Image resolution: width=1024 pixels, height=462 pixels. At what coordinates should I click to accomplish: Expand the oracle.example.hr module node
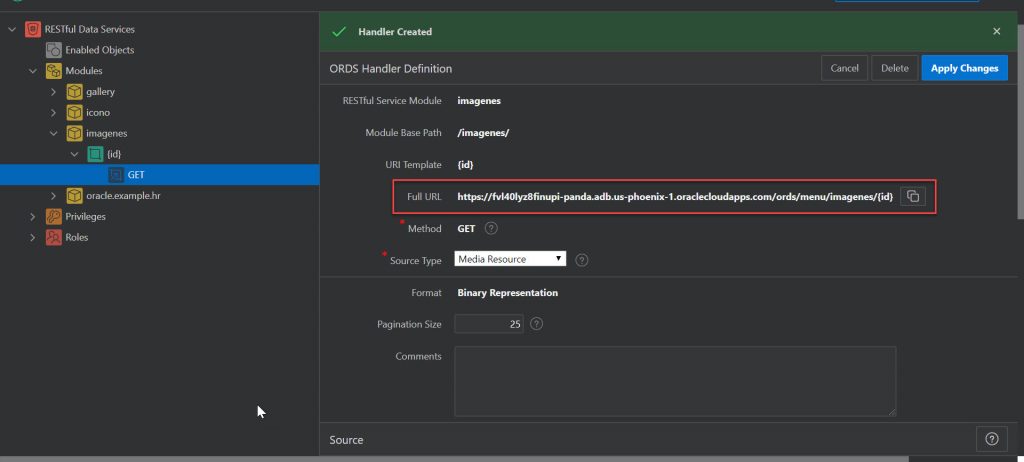pos(54,195)
